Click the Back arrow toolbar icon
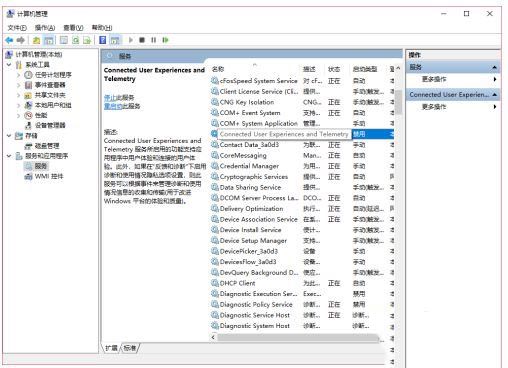The height and width of the screenshot is (368, 508). pyautogui.click(x=9, y=40)
